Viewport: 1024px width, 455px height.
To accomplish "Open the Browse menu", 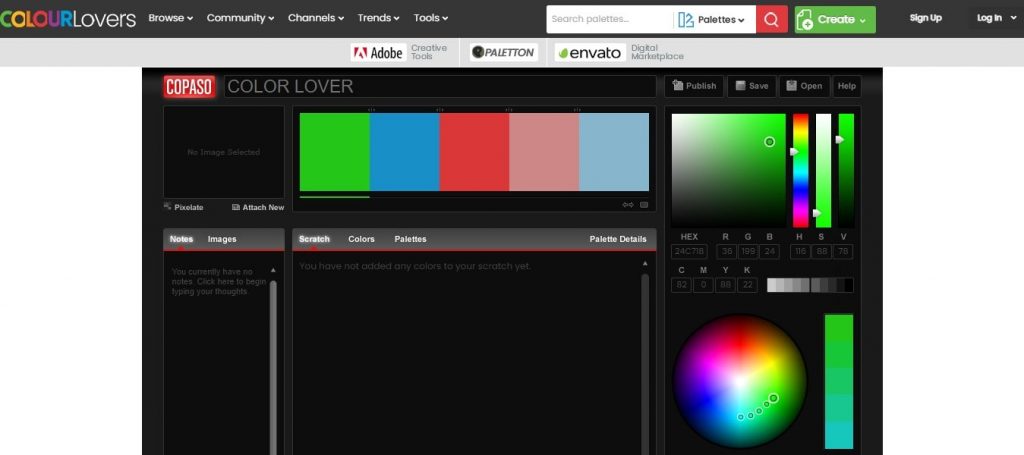I will point(170,18).
